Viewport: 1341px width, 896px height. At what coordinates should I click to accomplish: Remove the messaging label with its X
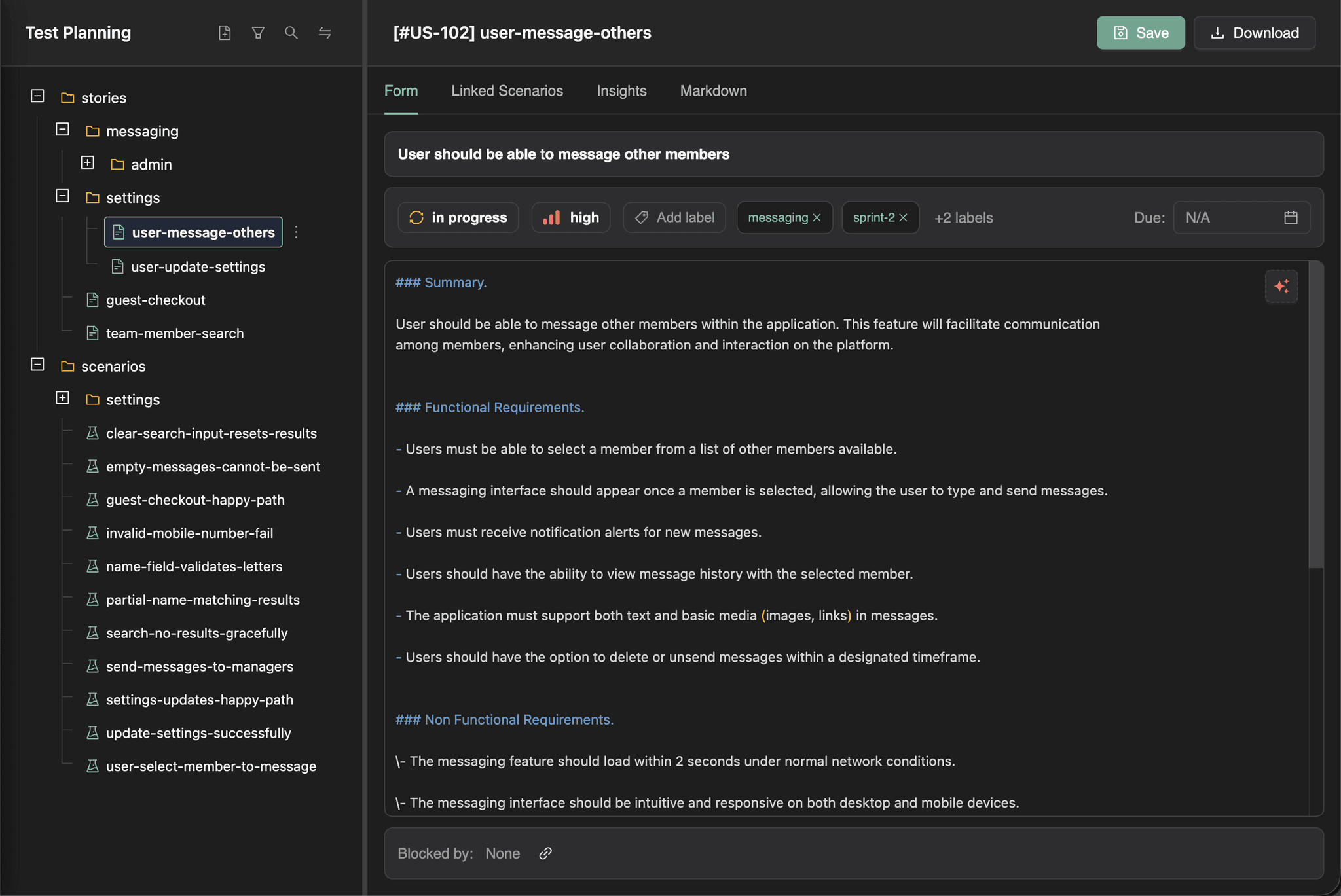pos(817,217)
